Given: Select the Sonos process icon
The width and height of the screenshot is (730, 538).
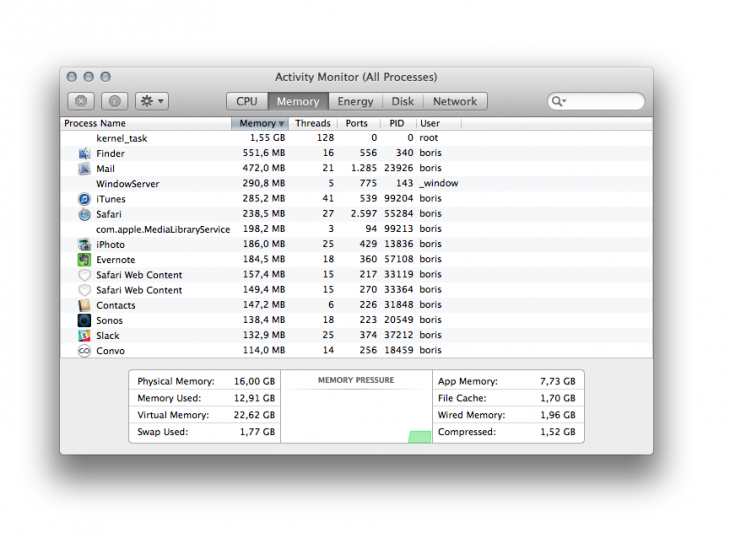Looking at the screenshot, I should [84, 320].
